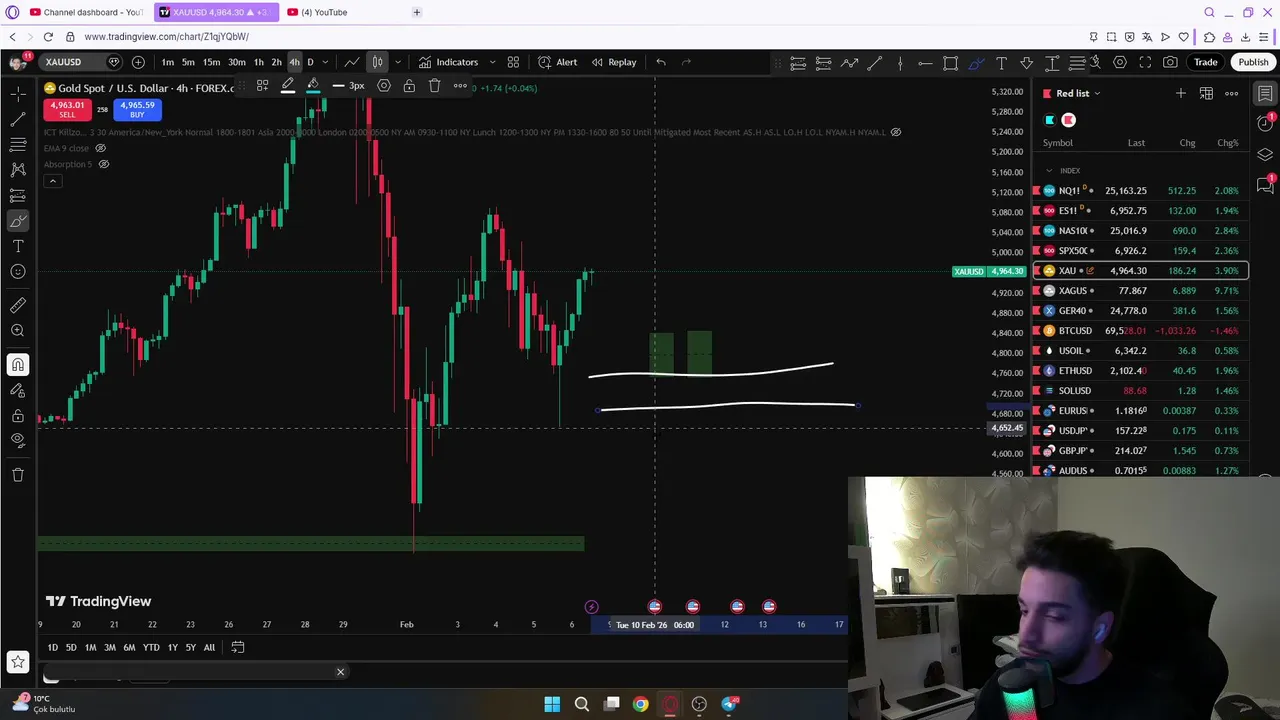This screenshot has height=720, width=1280.
Task: Click the Trade button
Action: 1205,62
